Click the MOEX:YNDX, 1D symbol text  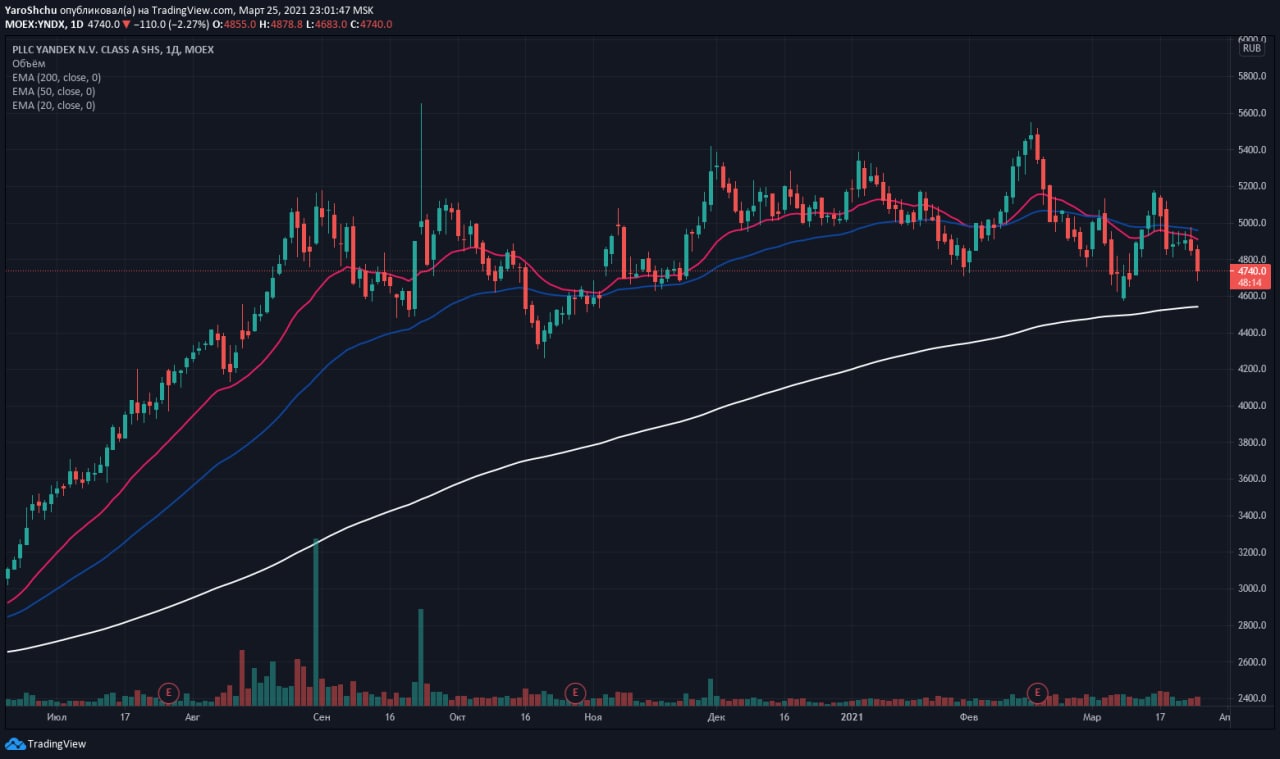pyautogui.click(x=46, y=24)
